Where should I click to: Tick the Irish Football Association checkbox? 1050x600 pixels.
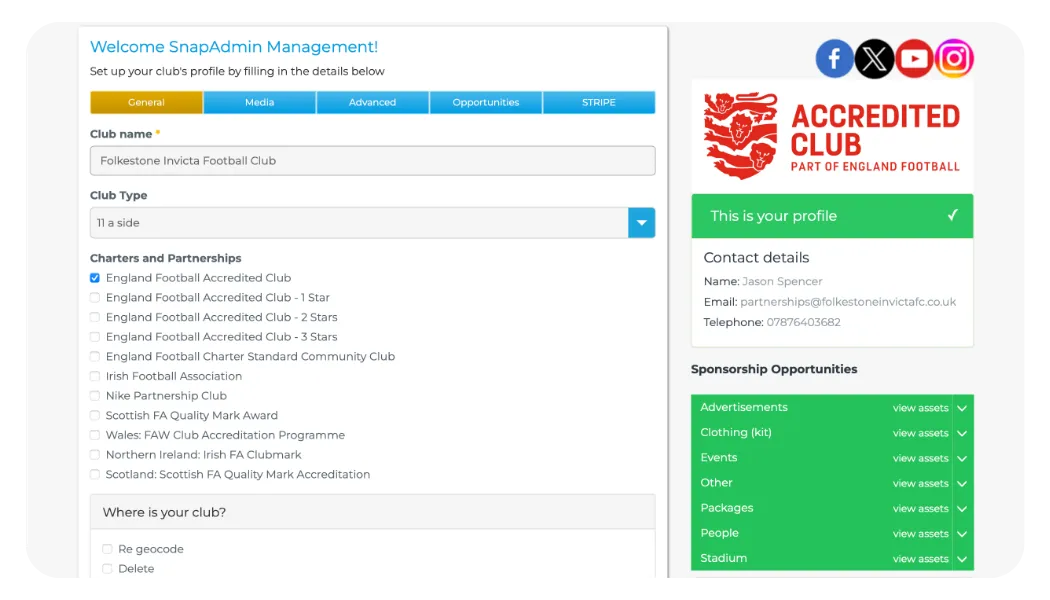coord(95,376)
